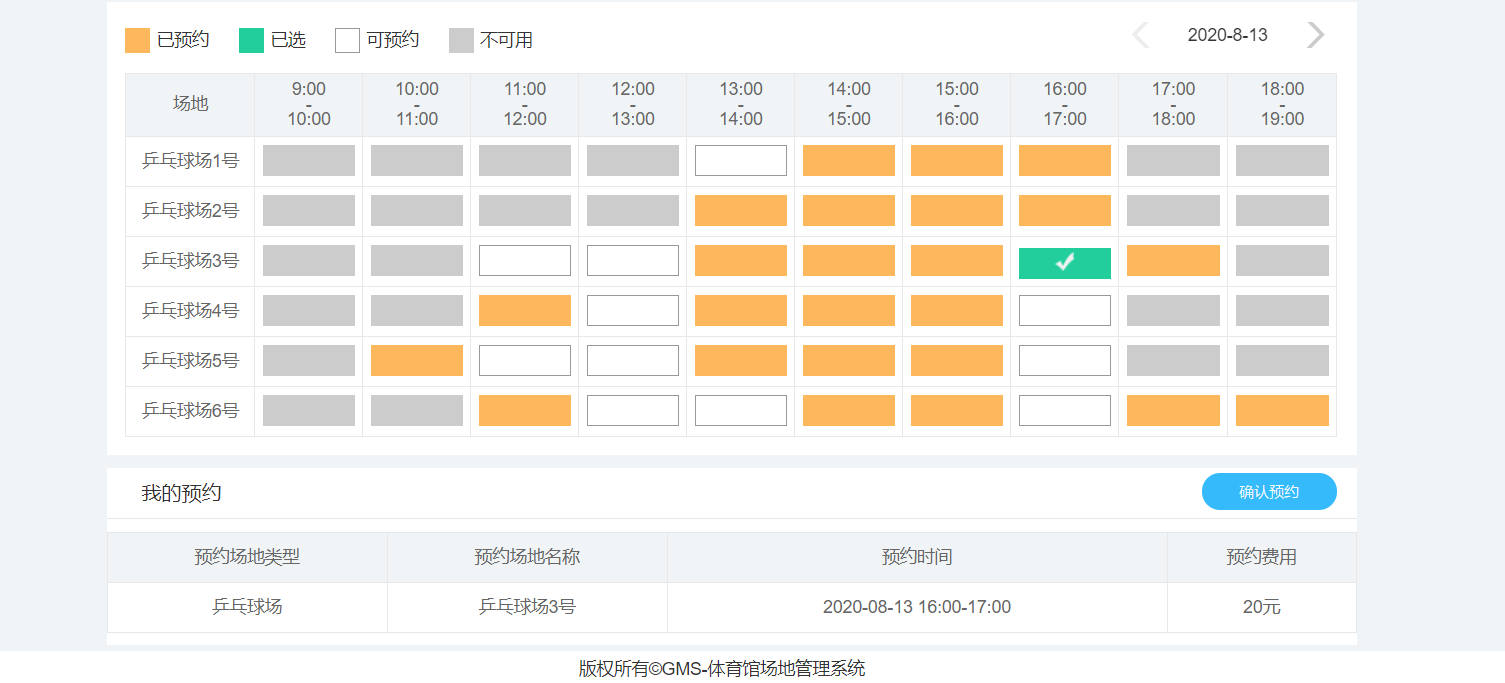Click the white 可预约 legend swatch
The image size is (1505, 683).
[347, 40]
